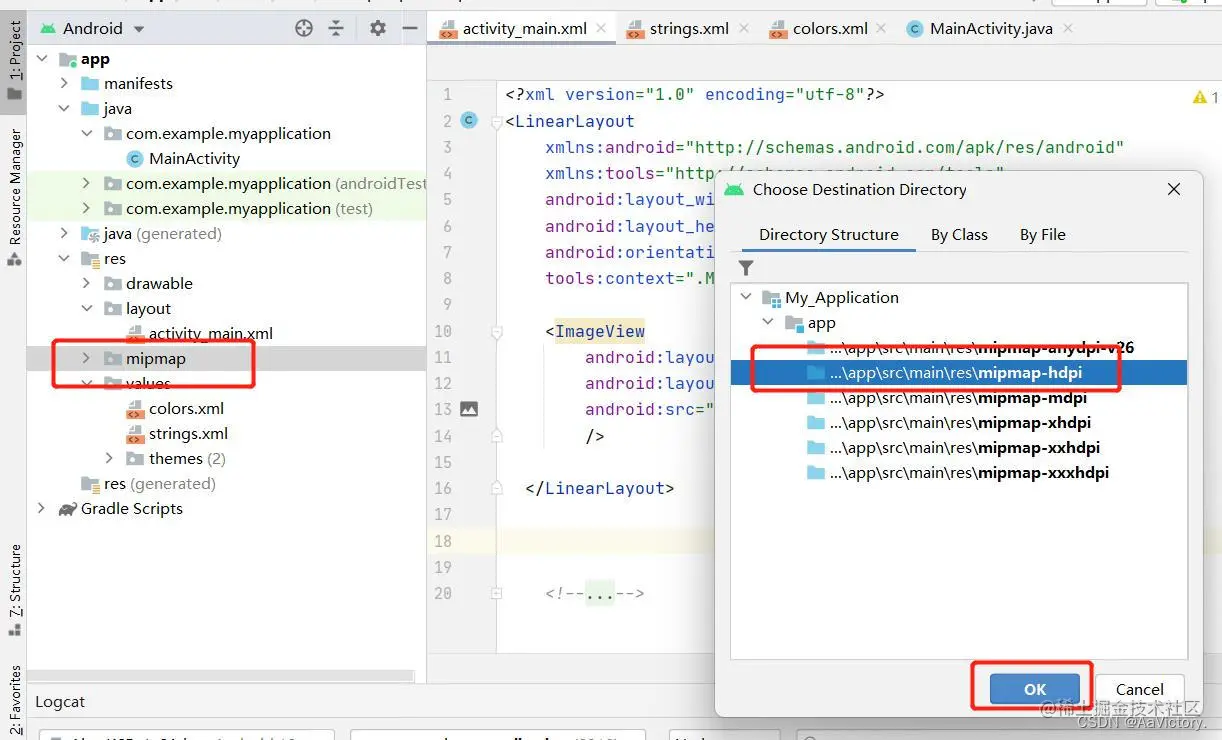Select activity_main.xml in the project tree
Screen dimensions: 1222x740
click(199, 334)
